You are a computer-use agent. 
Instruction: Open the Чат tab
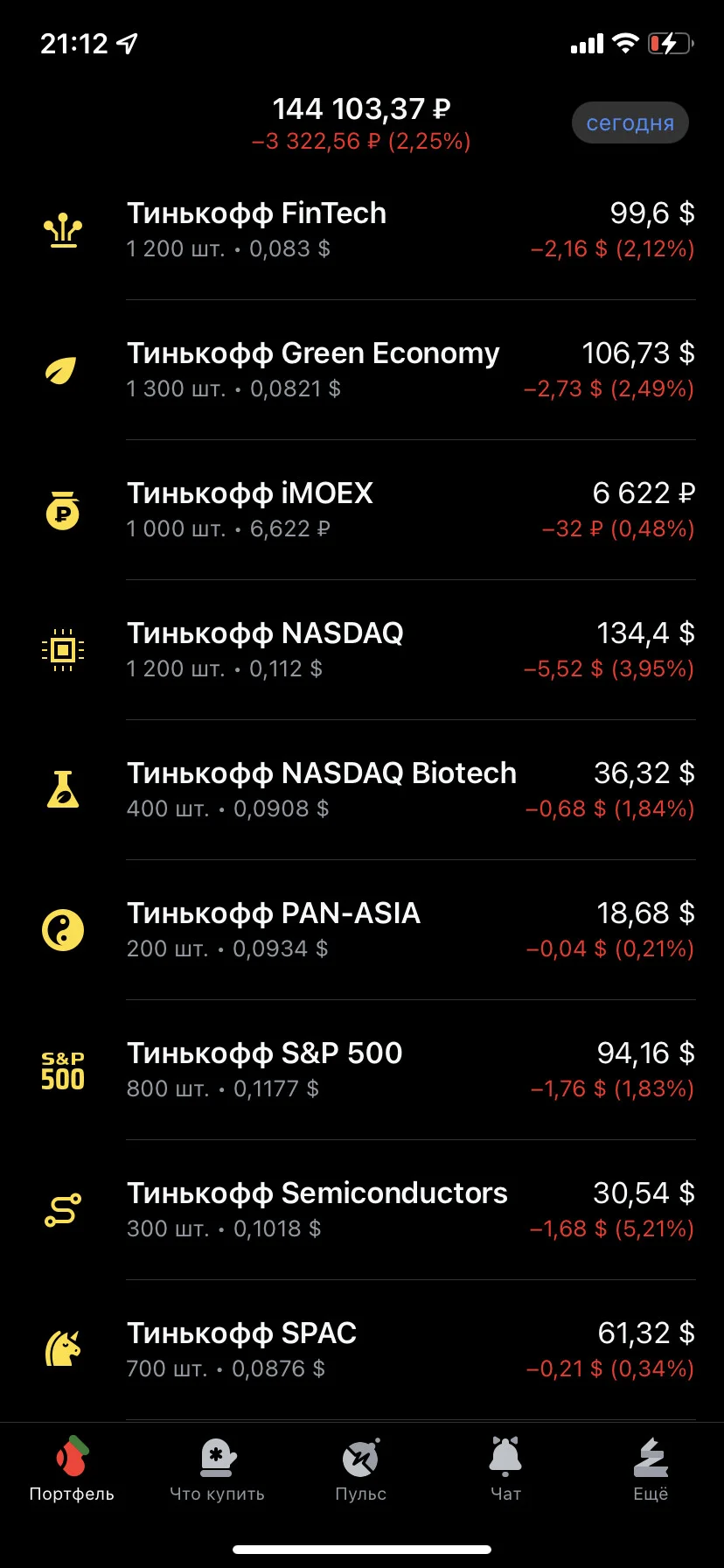[x=505, y=1469]
